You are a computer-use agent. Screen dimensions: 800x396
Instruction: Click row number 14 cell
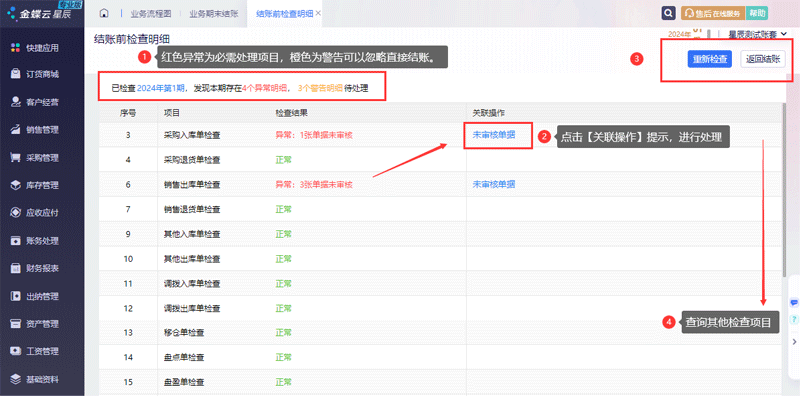[128, 357]
